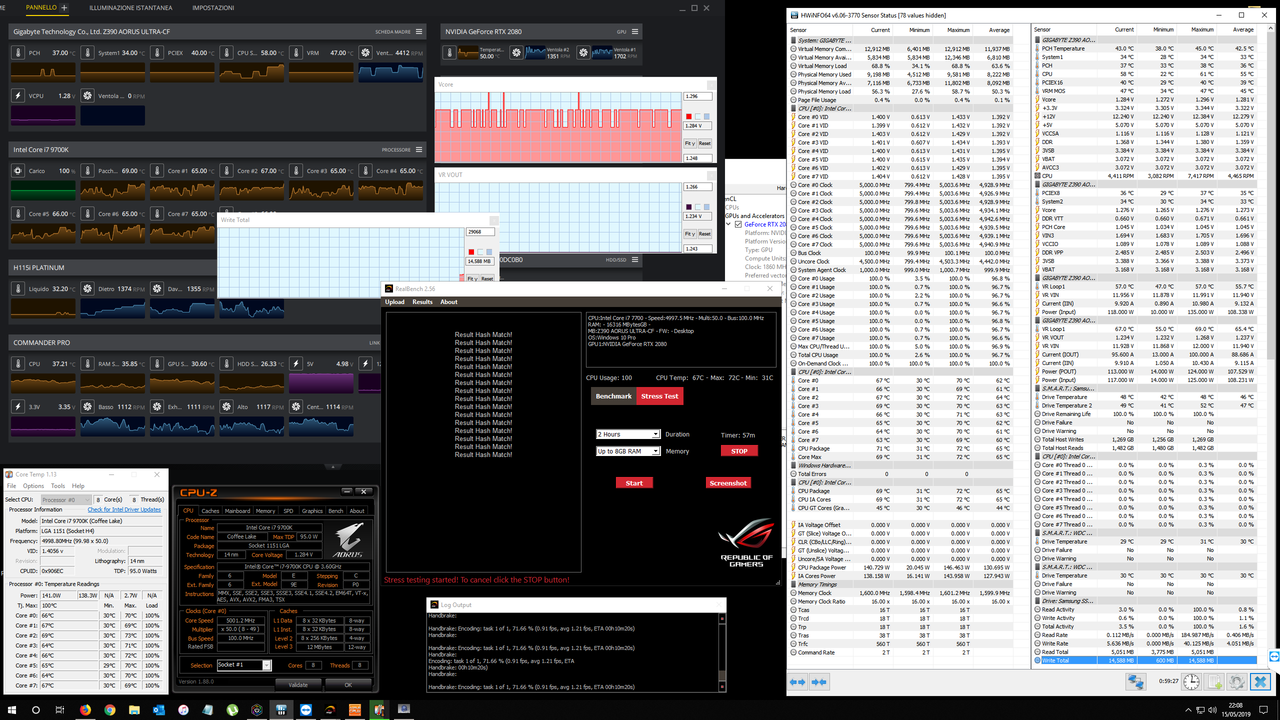Open the Tools menu in Core Temp
The image size is (1280, 720).
pyautogui.click(x=58, y=486)
